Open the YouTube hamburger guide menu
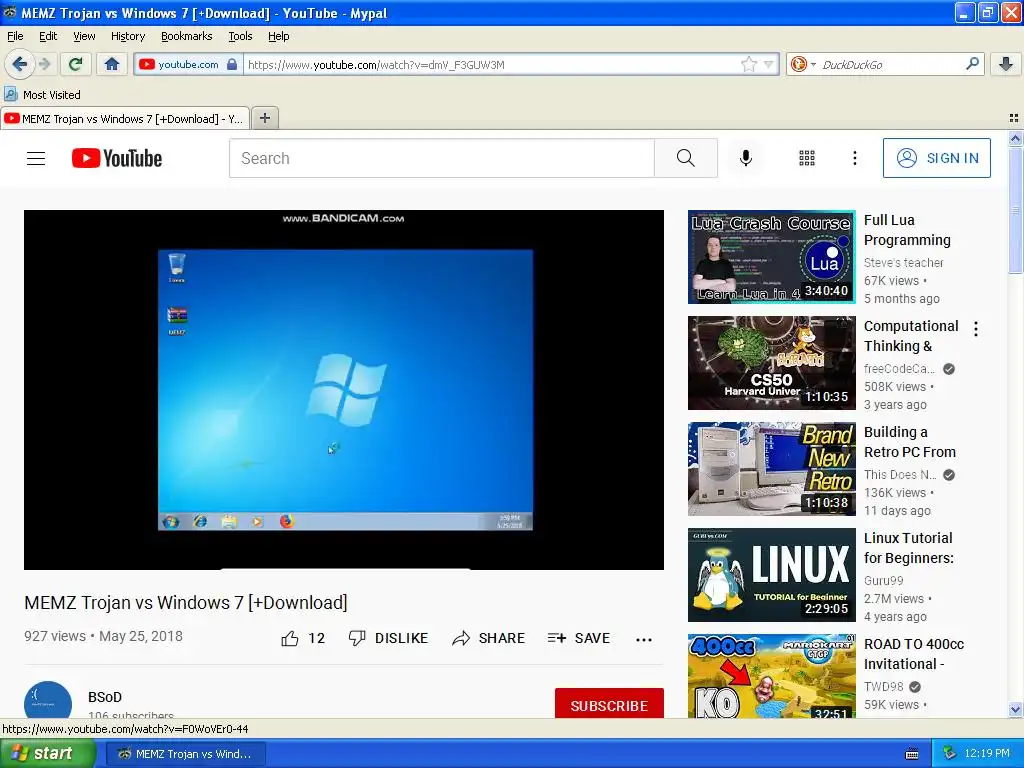Viewport: 1024px width, 768px height. 36,158
